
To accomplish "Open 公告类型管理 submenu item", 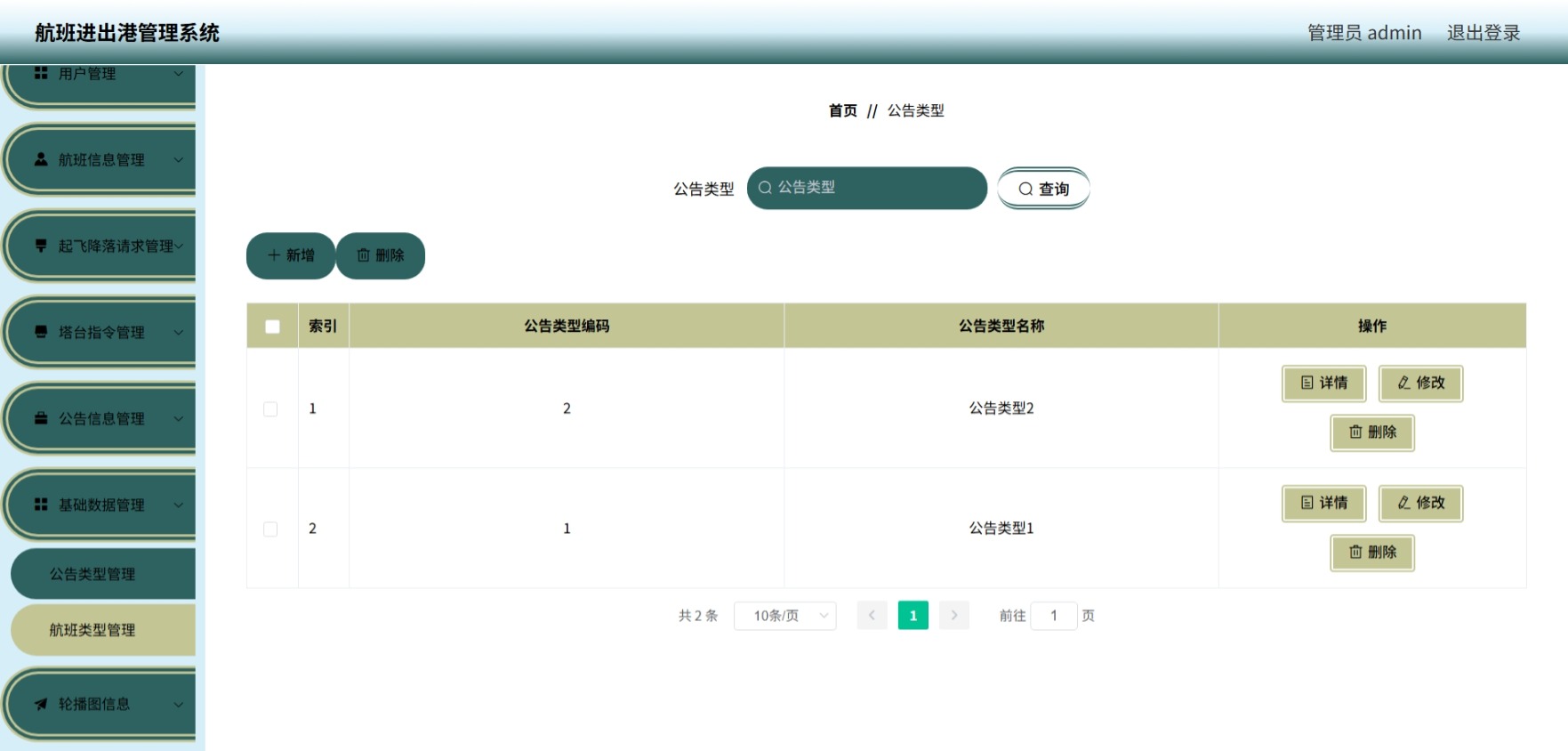I will click(x=103, y=574).
